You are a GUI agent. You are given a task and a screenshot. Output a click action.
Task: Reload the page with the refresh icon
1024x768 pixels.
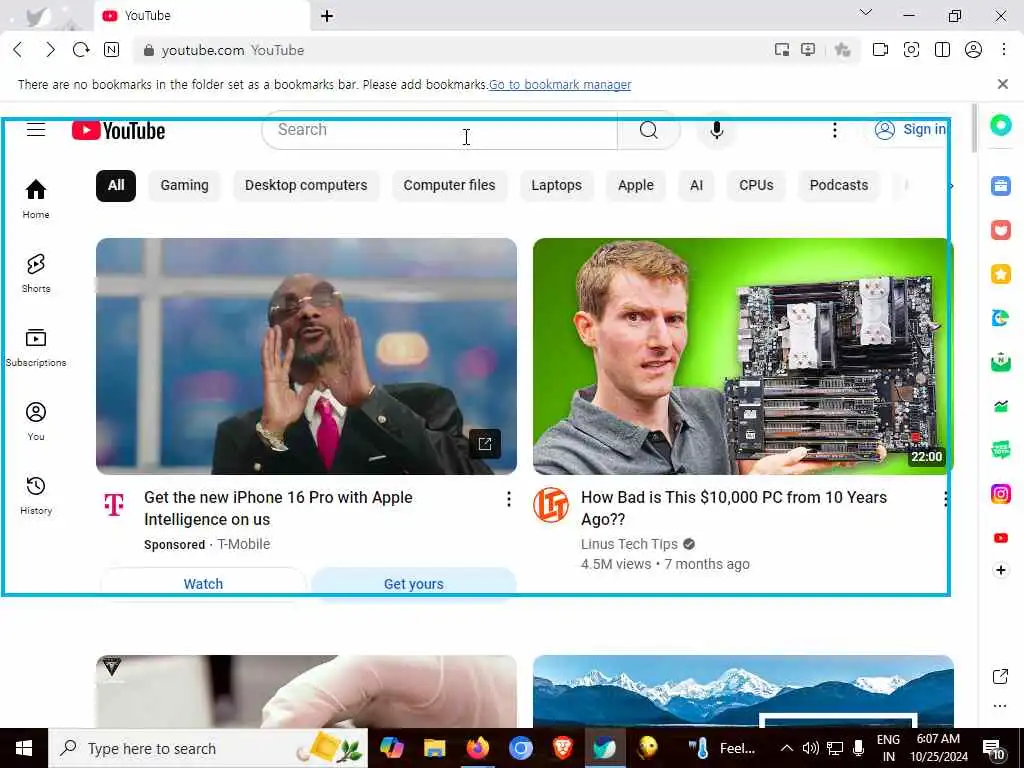(81, 50)
